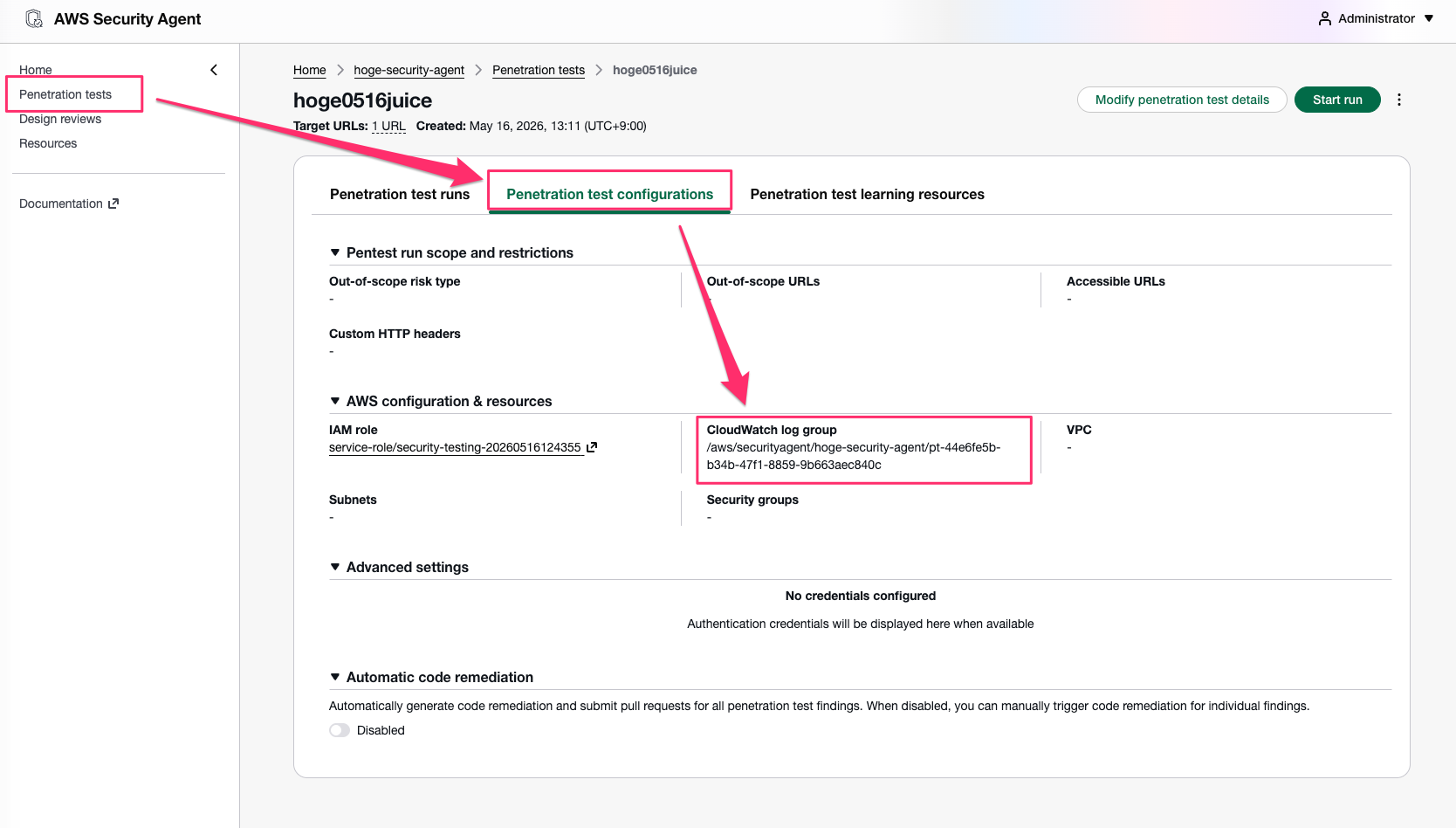This screenshot has height=828, width=1456.
Task: Click the Start run button
Action: click(x=1337, y=100)
